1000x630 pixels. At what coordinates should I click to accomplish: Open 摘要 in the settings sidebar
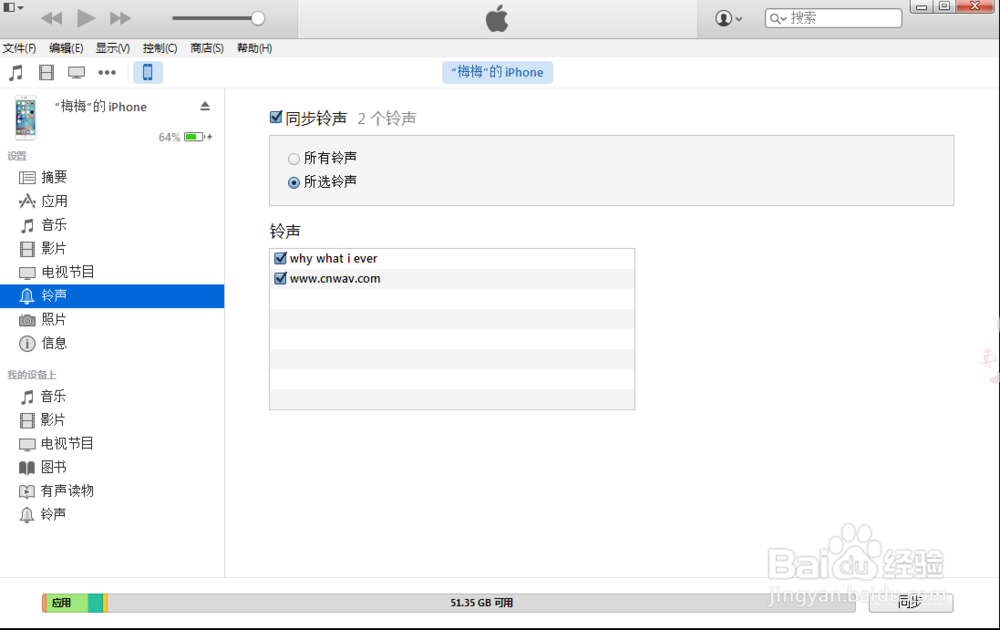(112, 177)
